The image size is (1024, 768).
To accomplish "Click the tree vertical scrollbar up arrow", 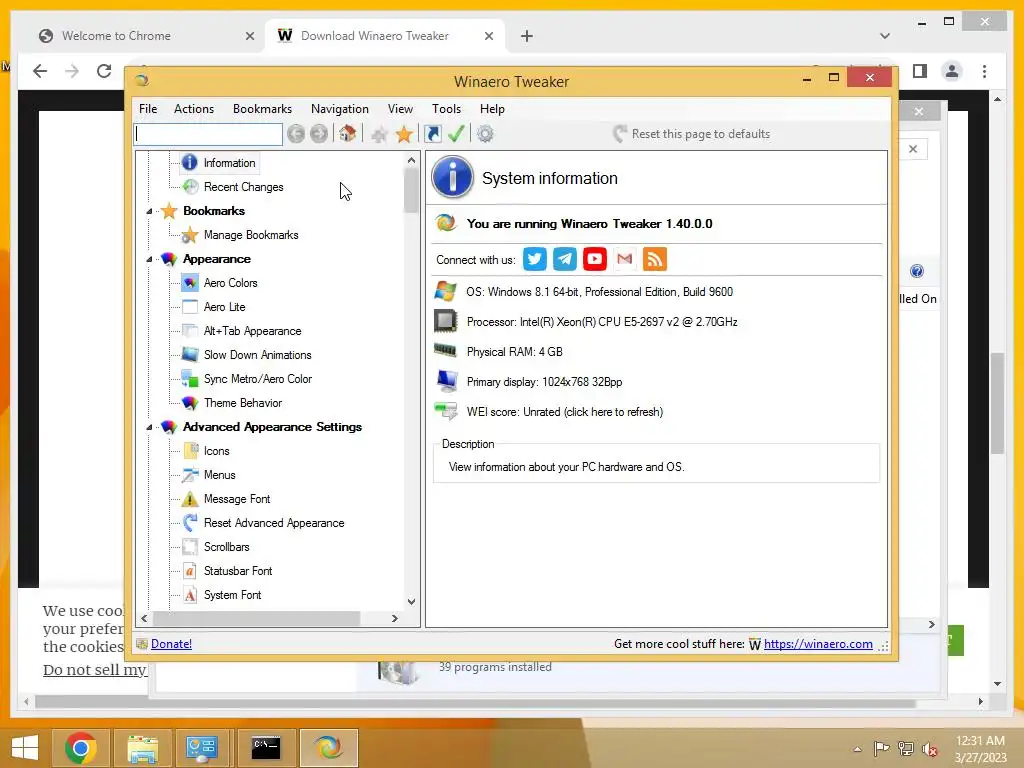I will (x=411, y=160).
